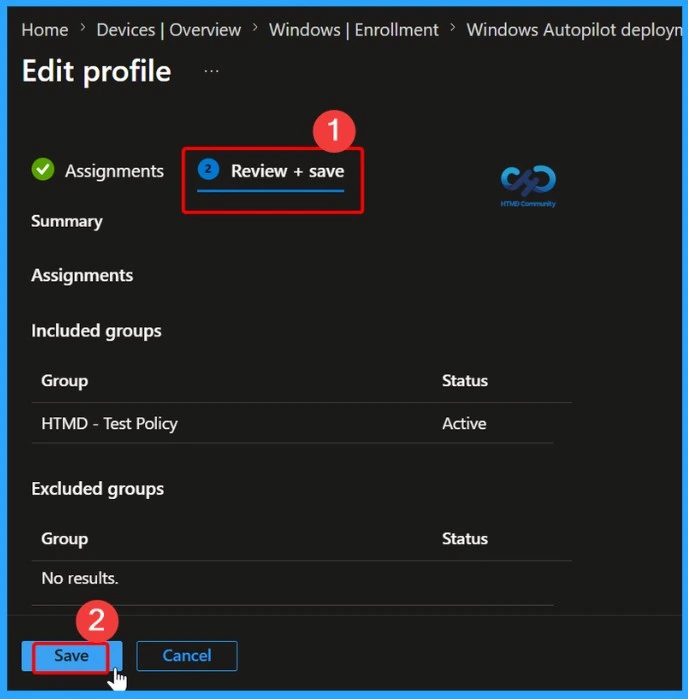
Task: Click the Save button
Action: [72, 656]
